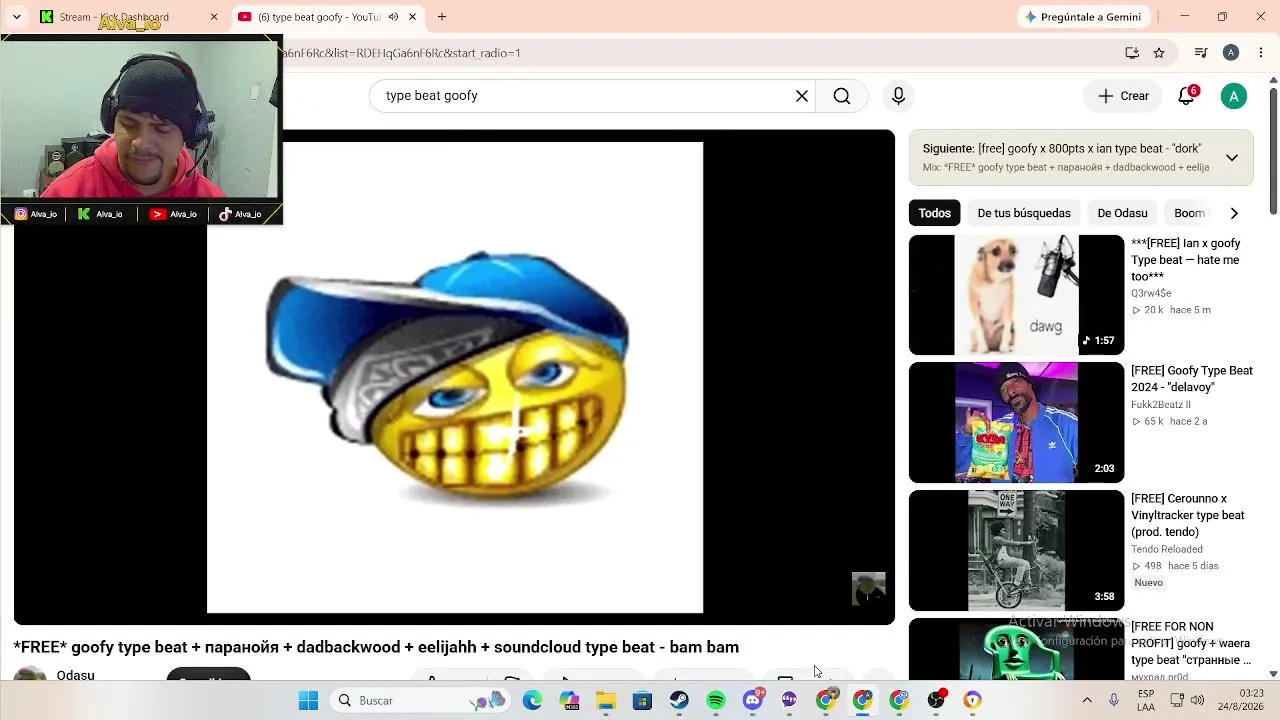Open the volume tray icon
Image resolution: width=1280 pixels, height=720 pixels.
click(1197, 701)
